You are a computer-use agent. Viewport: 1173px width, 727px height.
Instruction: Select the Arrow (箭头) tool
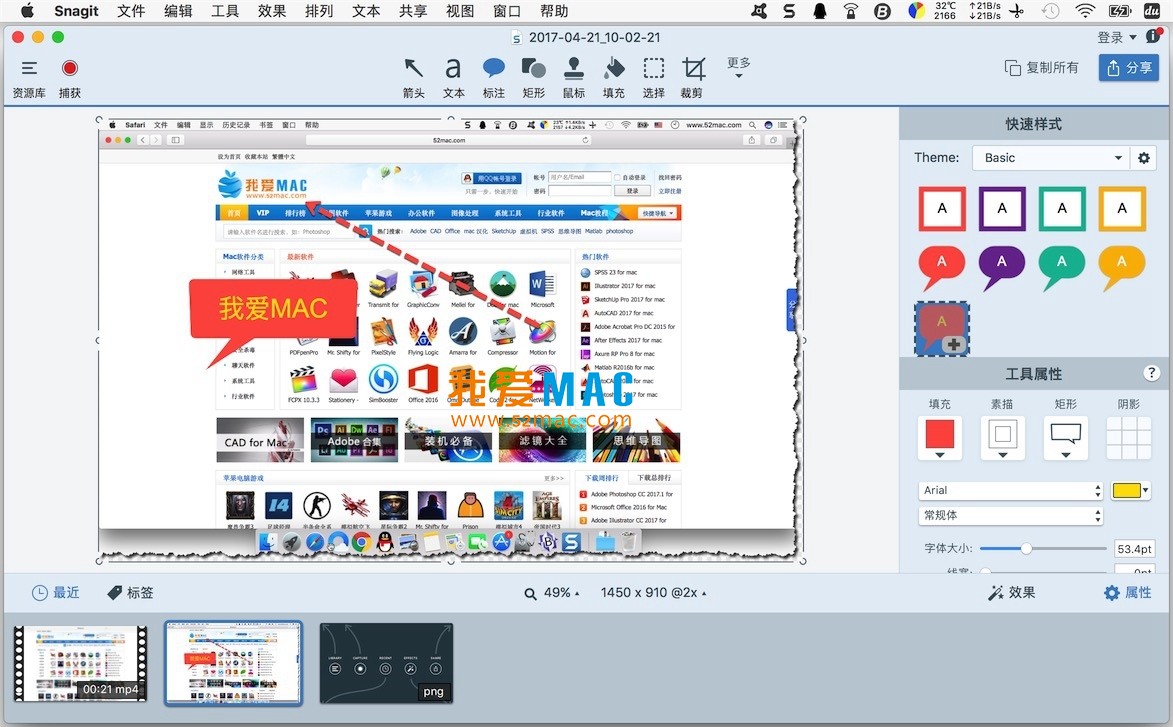point(413,79)
